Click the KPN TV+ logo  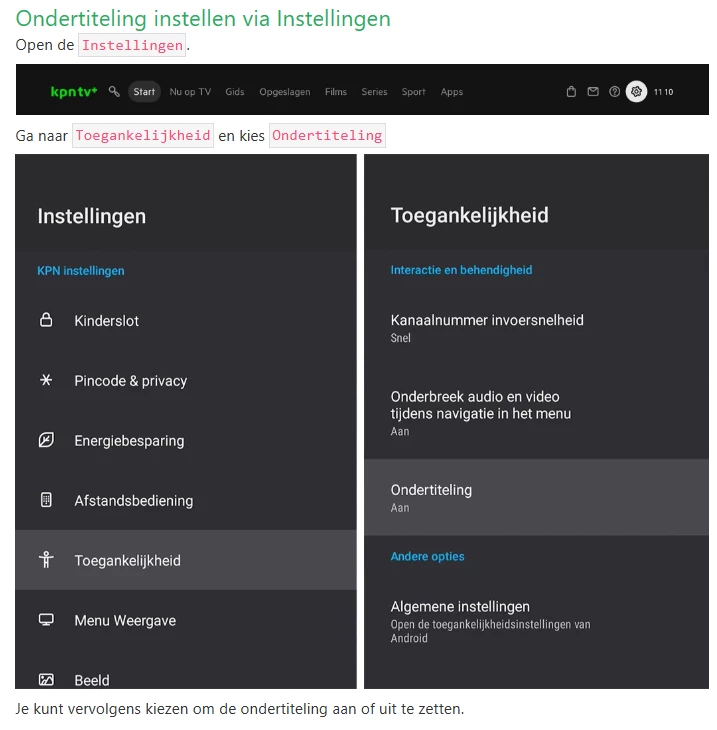coord(74,92)
